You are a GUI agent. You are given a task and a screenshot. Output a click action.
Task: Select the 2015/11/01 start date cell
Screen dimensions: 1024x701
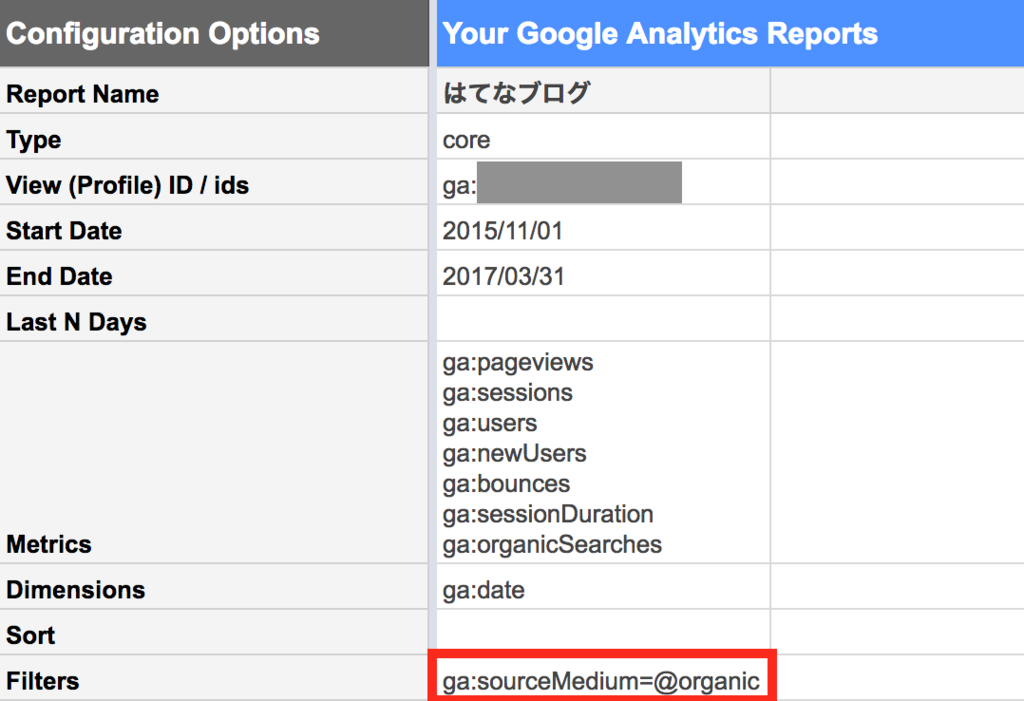pyautogui.click(x=603, y=231)
